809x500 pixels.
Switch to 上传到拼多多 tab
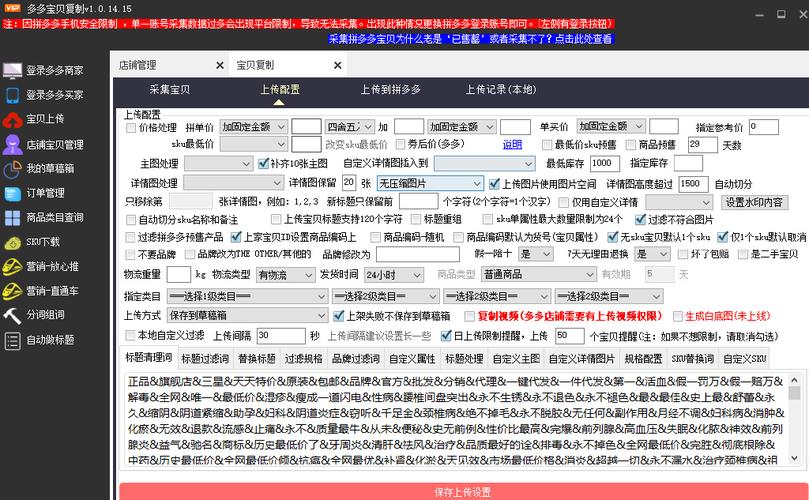[391, 89]
